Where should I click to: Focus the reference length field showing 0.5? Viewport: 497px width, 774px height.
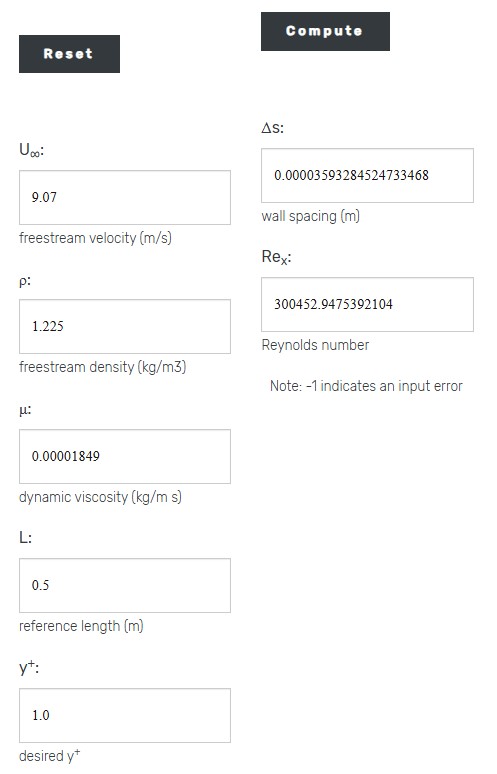(x=125, y=585)
